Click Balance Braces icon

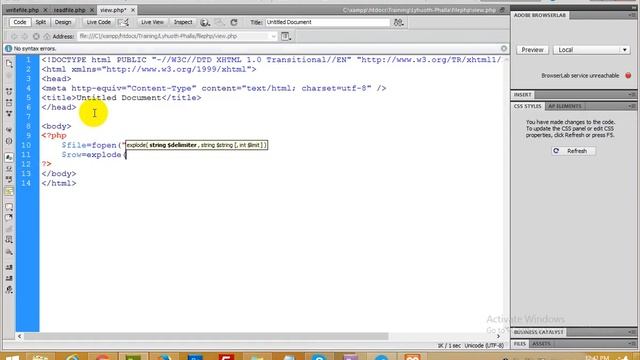(9, 141)
